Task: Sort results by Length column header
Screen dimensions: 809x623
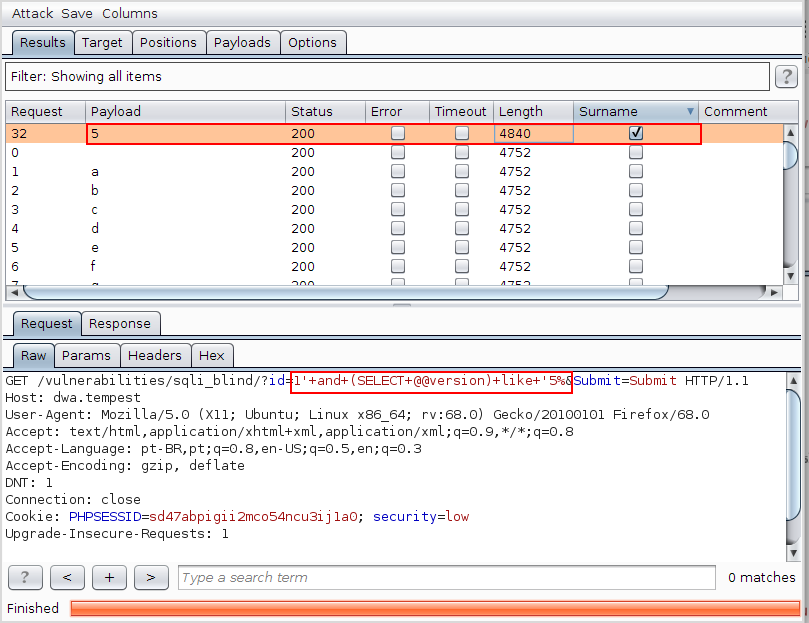Action: click(532, 112)
